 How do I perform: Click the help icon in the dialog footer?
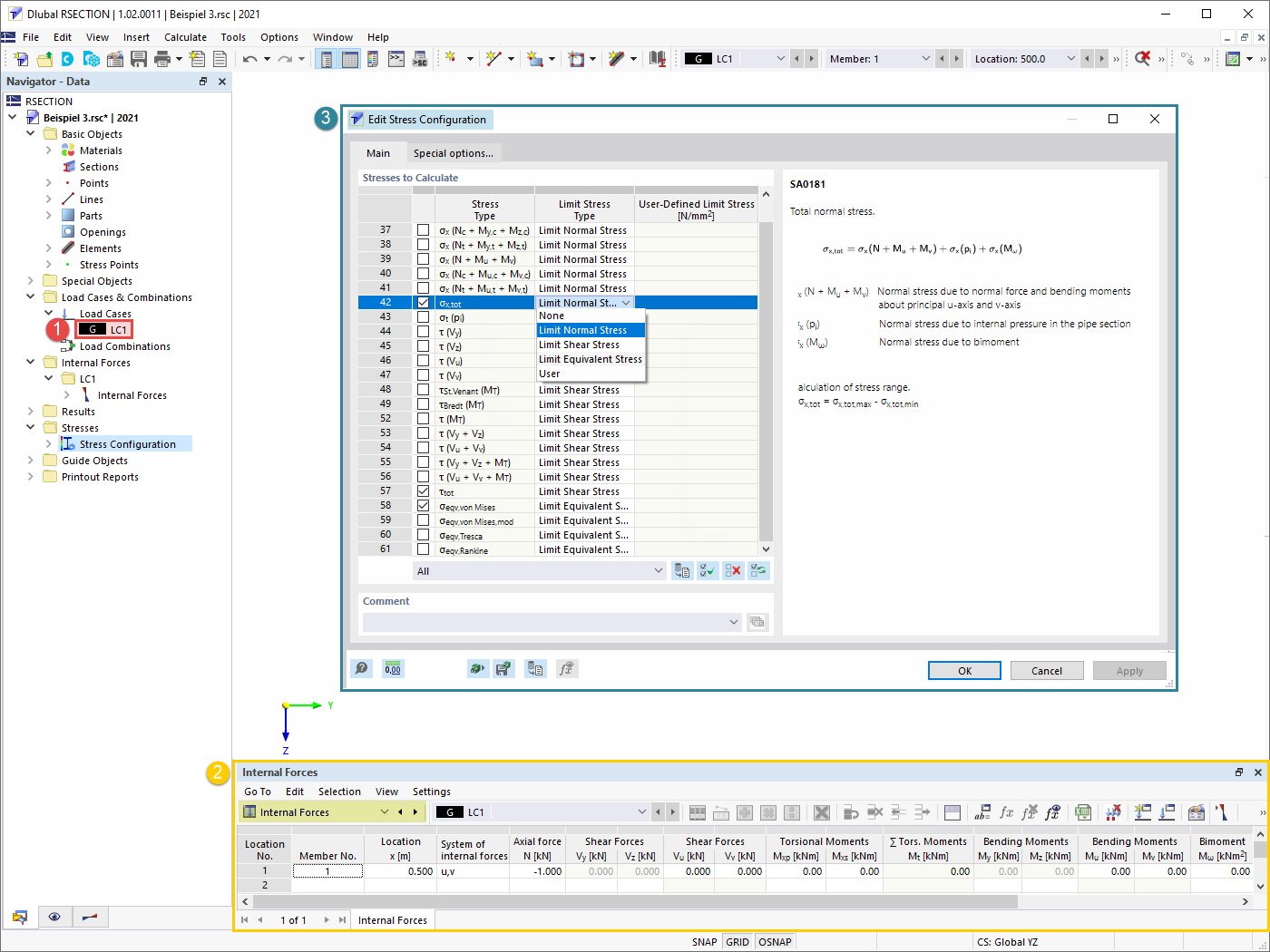click(x=361, y=669)
